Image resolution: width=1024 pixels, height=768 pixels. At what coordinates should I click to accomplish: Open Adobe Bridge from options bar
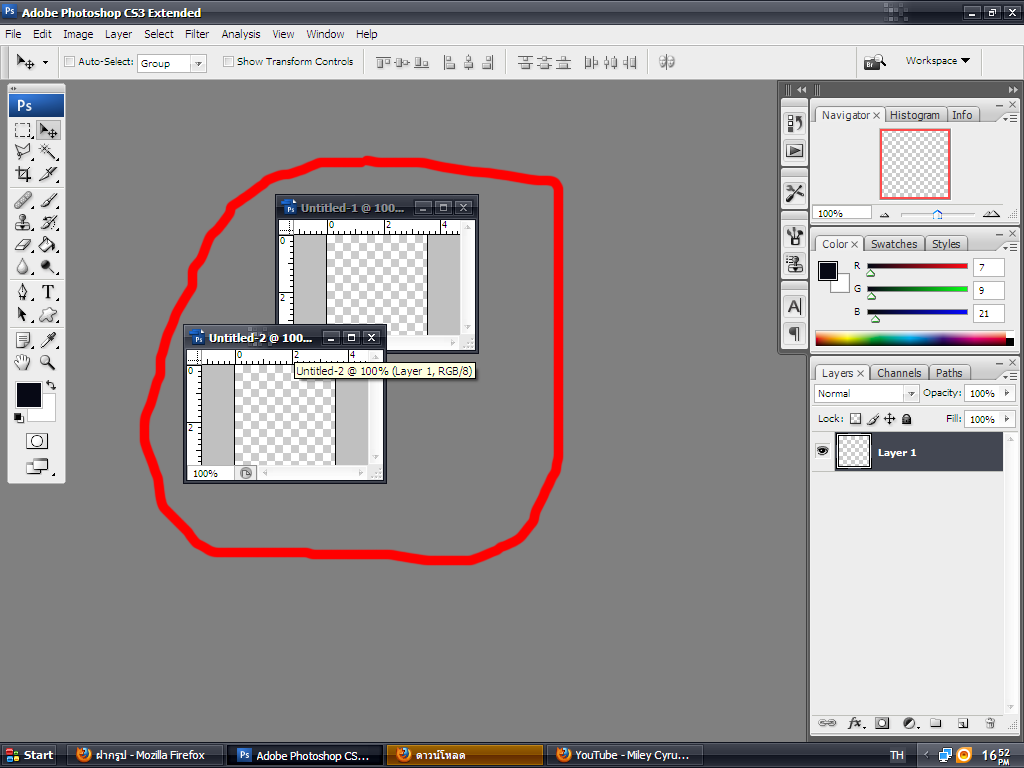[x=874, y=62]
